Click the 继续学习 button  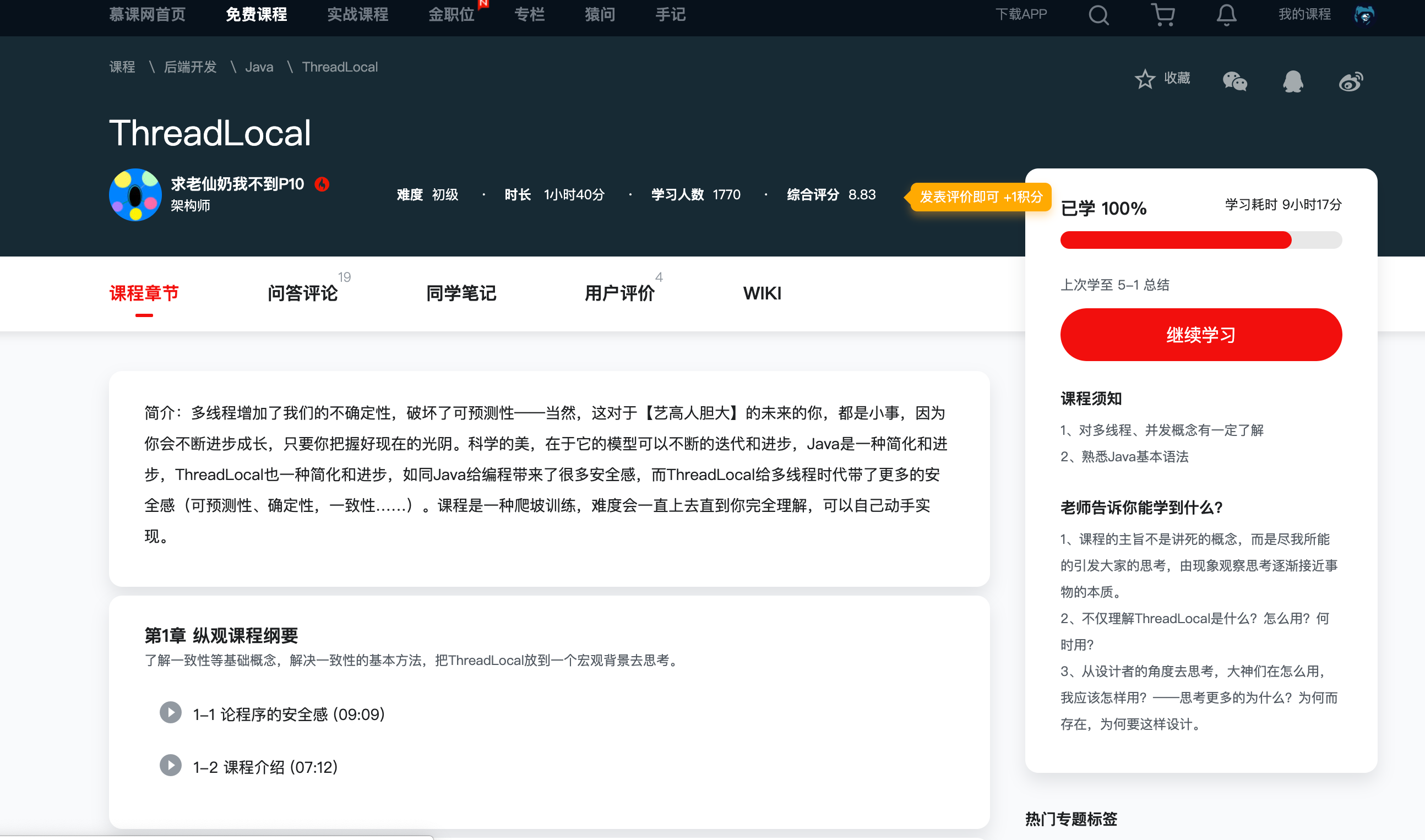(1201, 335)
